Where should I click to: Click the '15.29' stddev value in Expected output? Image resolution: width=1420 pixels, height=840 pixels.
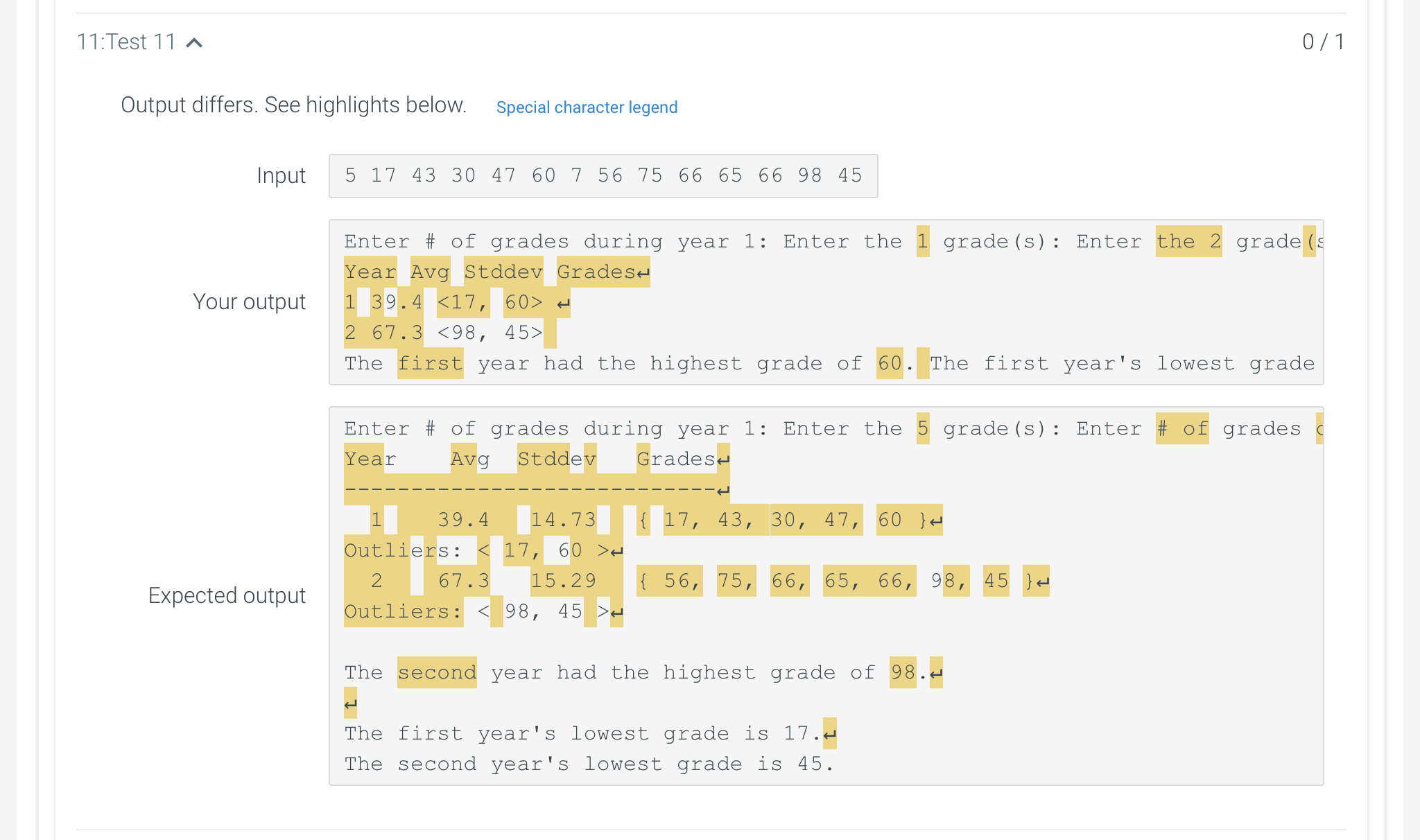coord(563,581)
